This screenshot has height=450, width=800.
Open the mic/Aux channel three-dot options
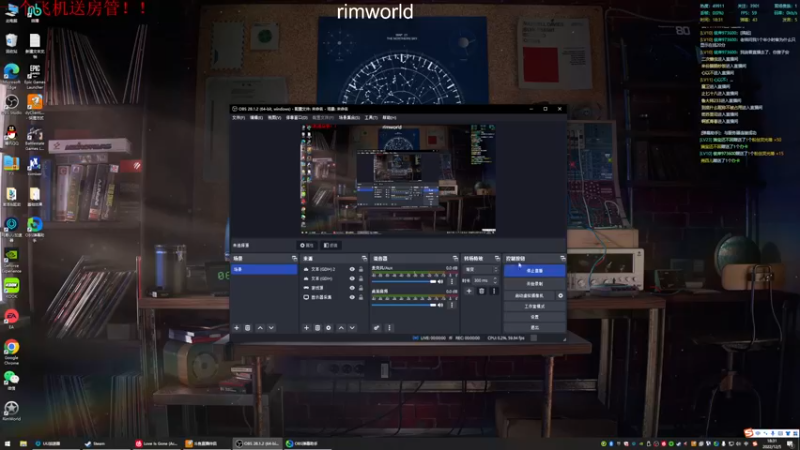(x=452, y=281)
